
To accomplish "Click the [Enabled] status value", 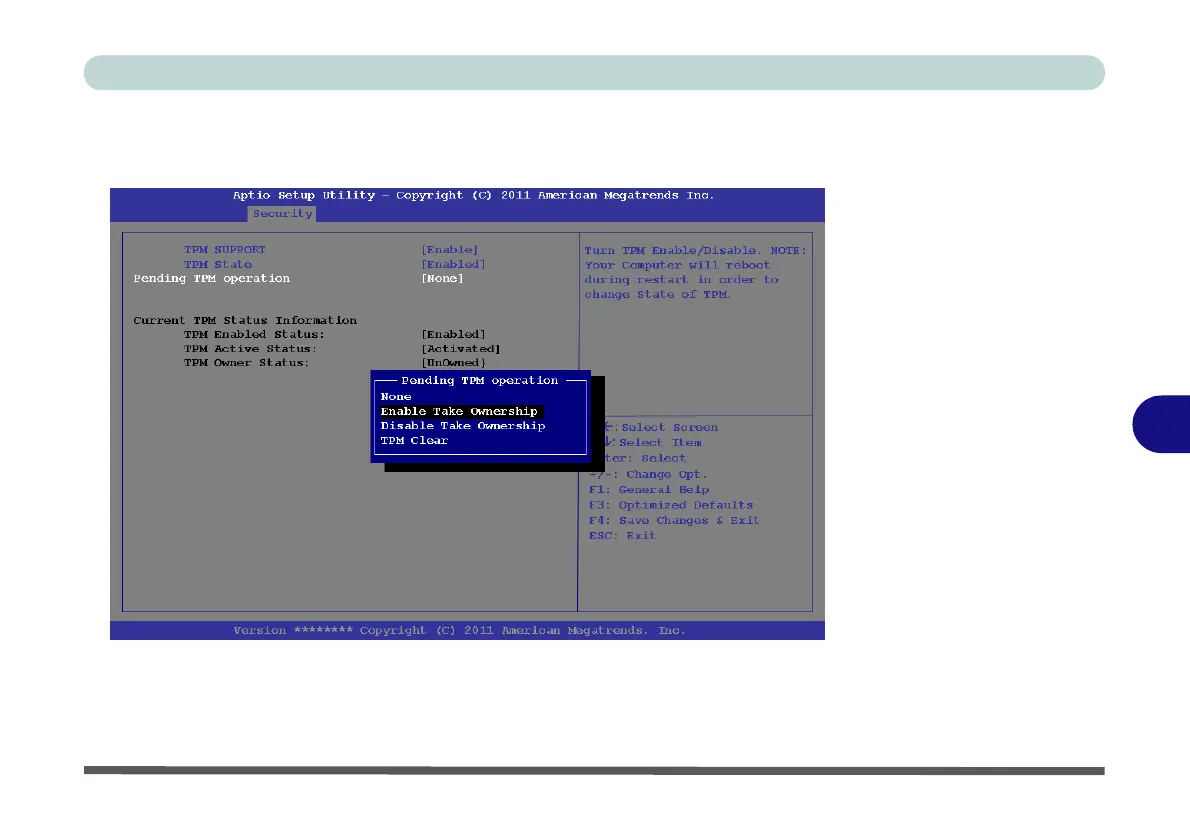I will tap(453, 335).
